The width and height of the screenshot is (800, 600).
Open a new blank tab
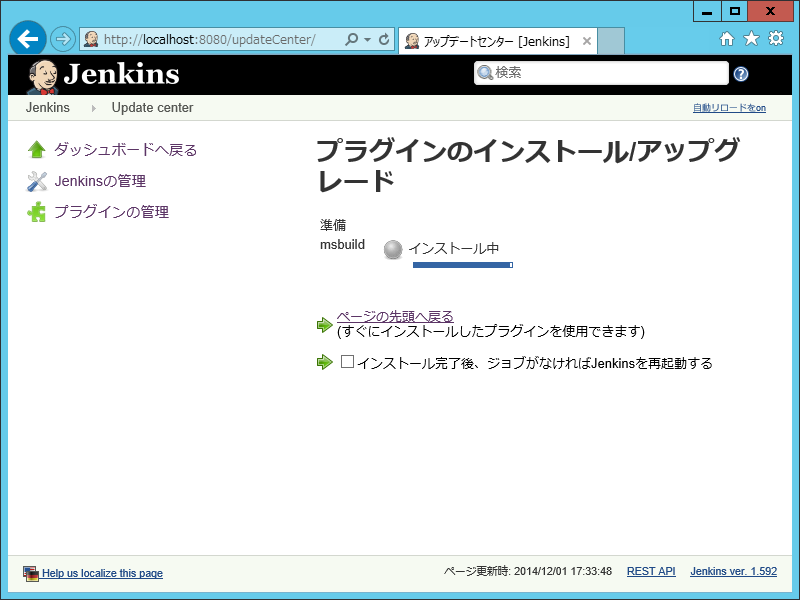pyautogui.click(x=611, y=41)
